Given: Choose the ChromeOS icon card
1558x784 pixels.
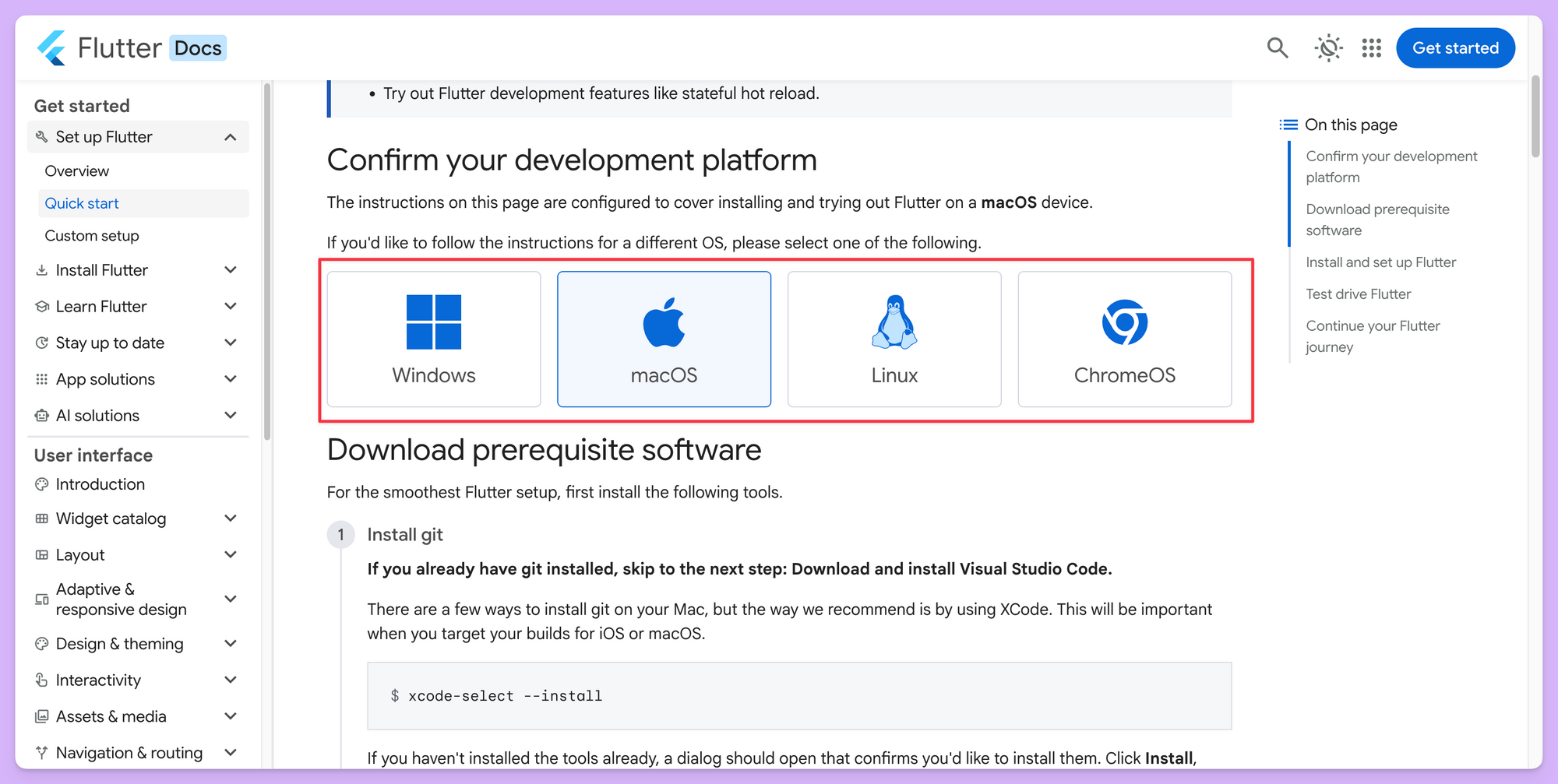Looking at the screenshot, I should 1124,339.
